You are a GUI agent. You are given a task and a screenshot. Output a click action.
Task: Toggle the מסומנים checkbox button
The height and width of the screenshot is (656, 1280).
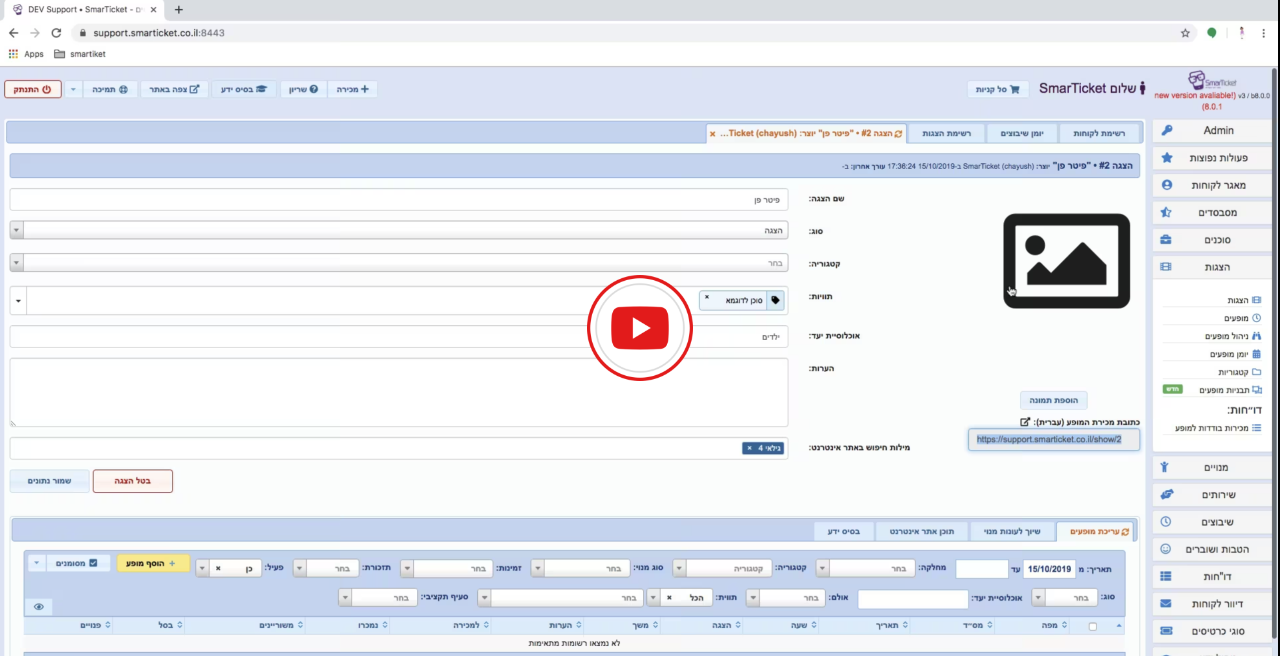(80, 563)
